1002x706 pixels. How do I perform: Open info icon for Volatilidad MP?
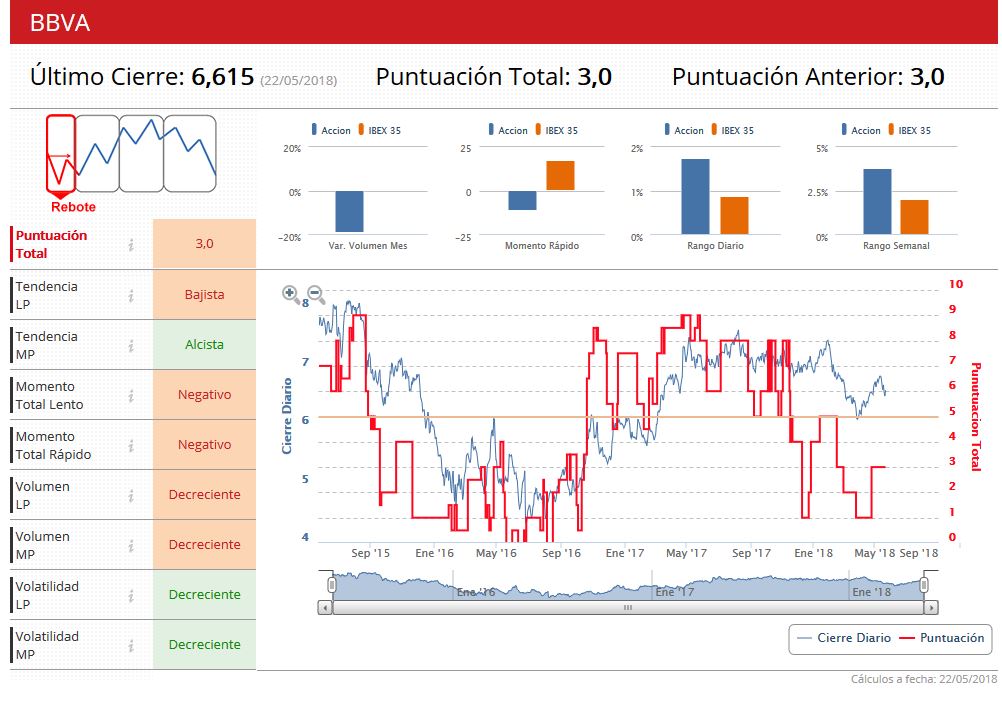[x=131, y=645]
